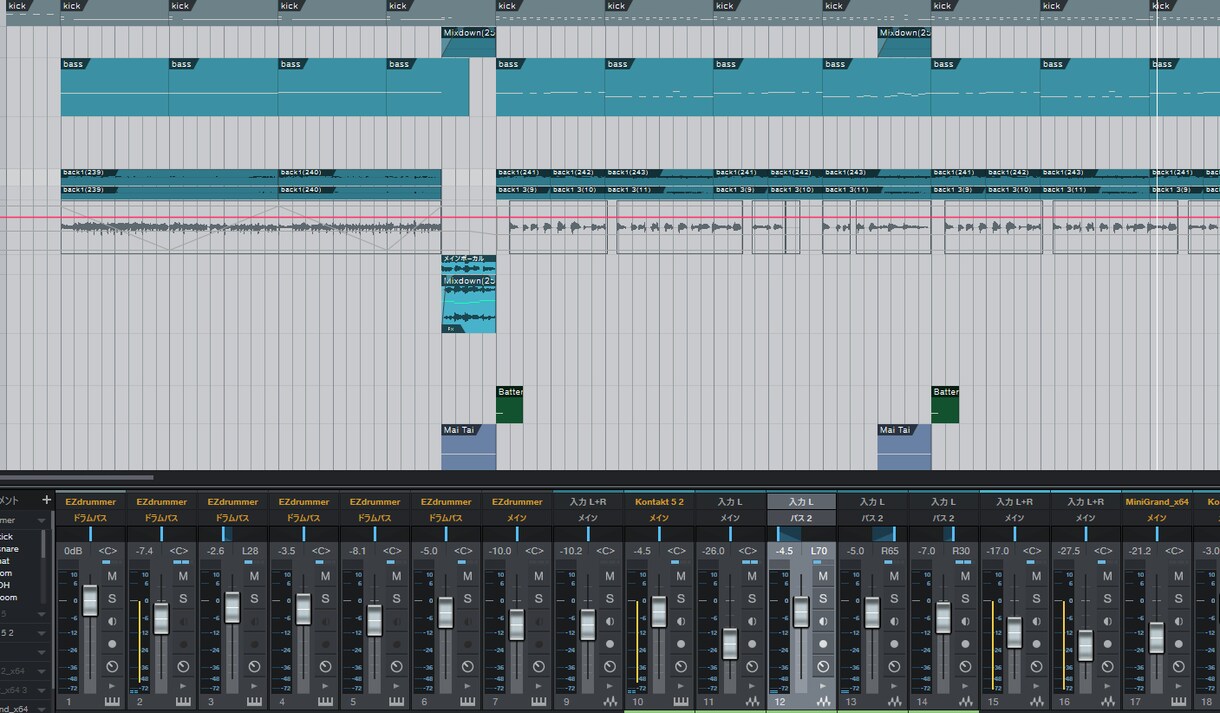Solo mixer channel 2
Screen dimensions: 1220x713
[x=183, y=598]
